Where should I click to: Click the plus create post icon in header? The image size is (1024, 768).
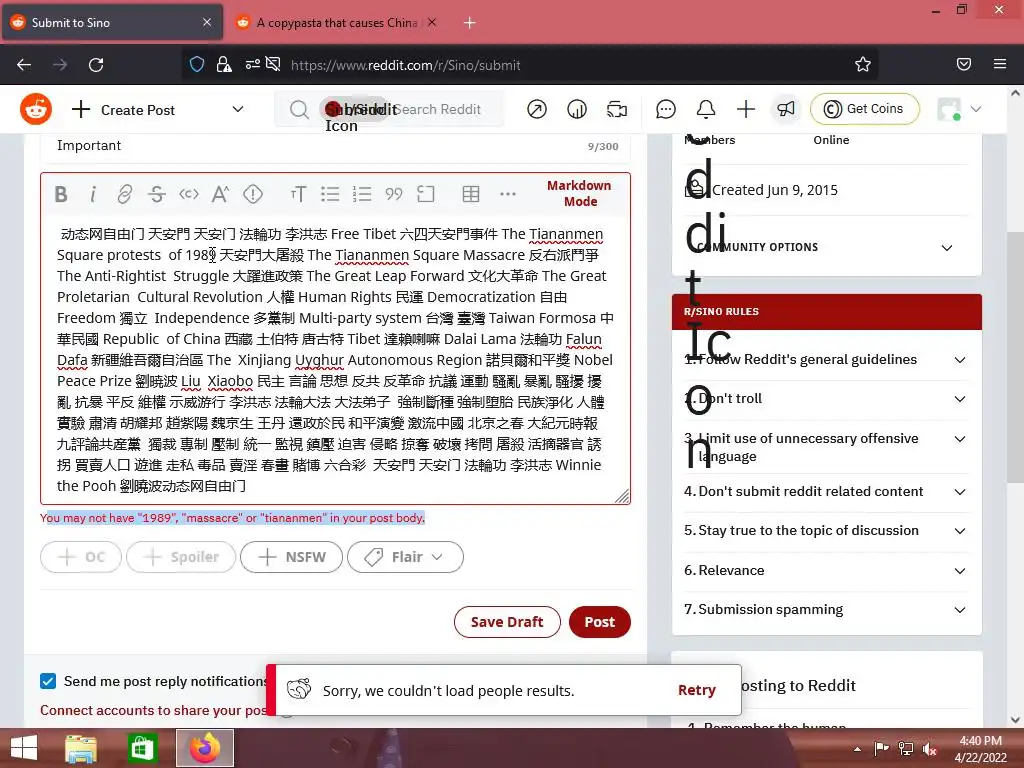[746, 109]
